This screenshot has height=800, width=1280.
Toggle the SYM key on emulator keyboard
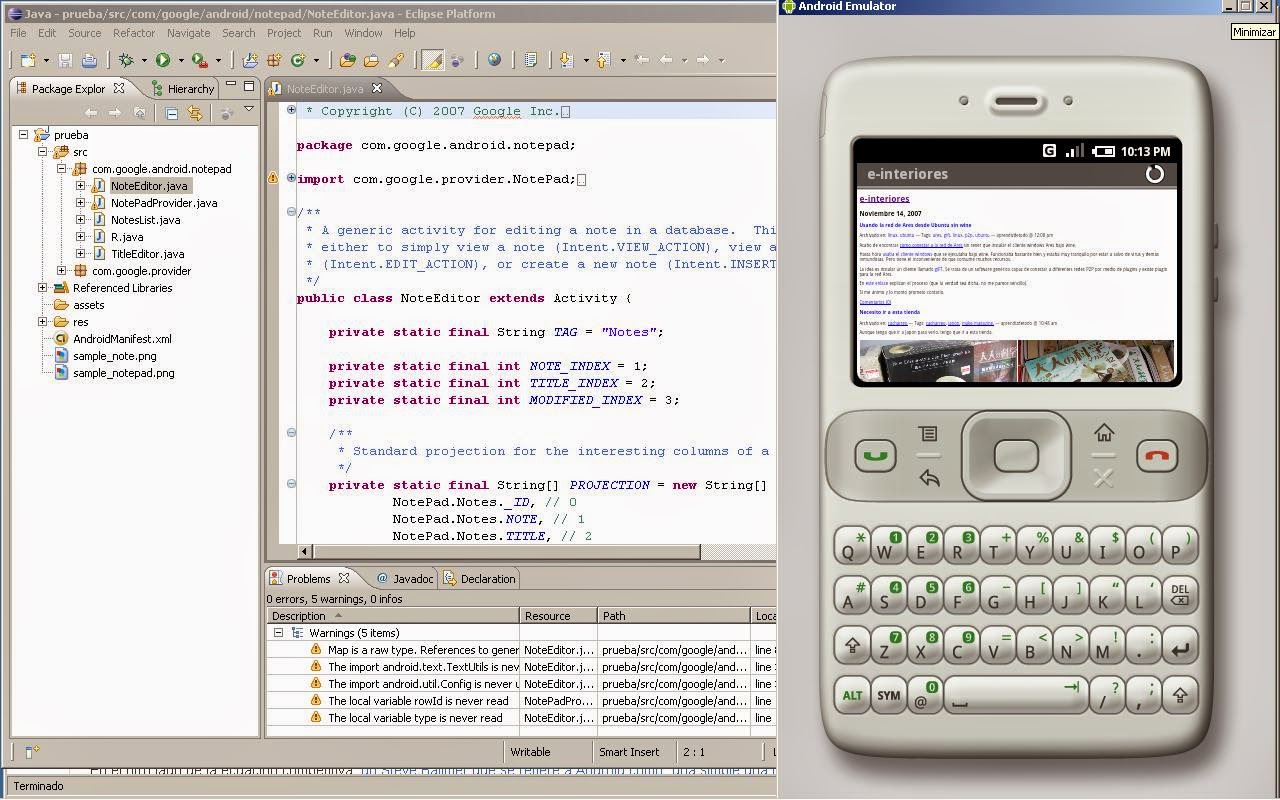pyautogui.click(x=888, y=696)
